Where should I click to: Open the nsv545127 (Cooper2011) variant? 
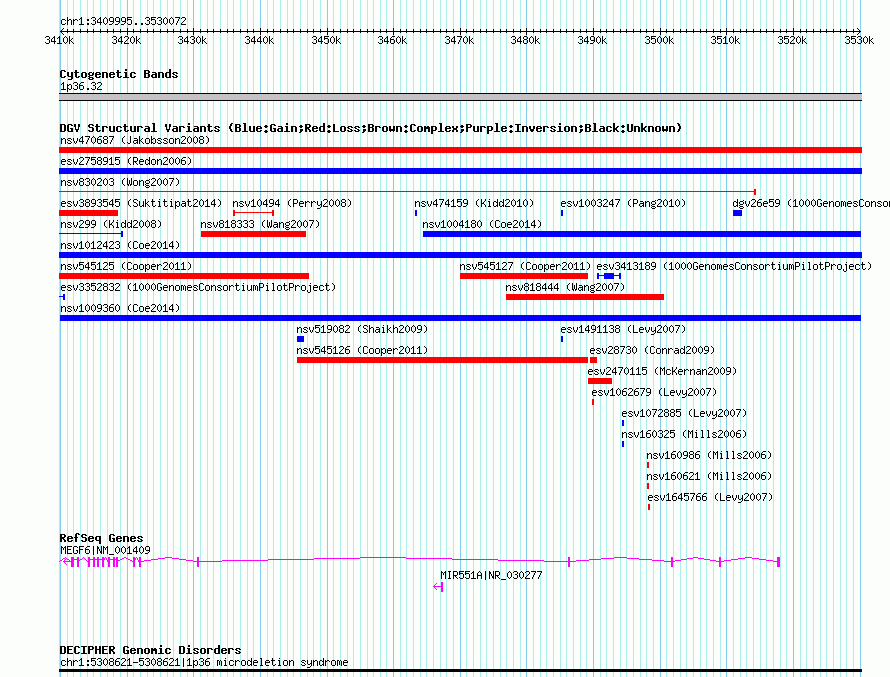pyautogui.click(x=525, y=266)
